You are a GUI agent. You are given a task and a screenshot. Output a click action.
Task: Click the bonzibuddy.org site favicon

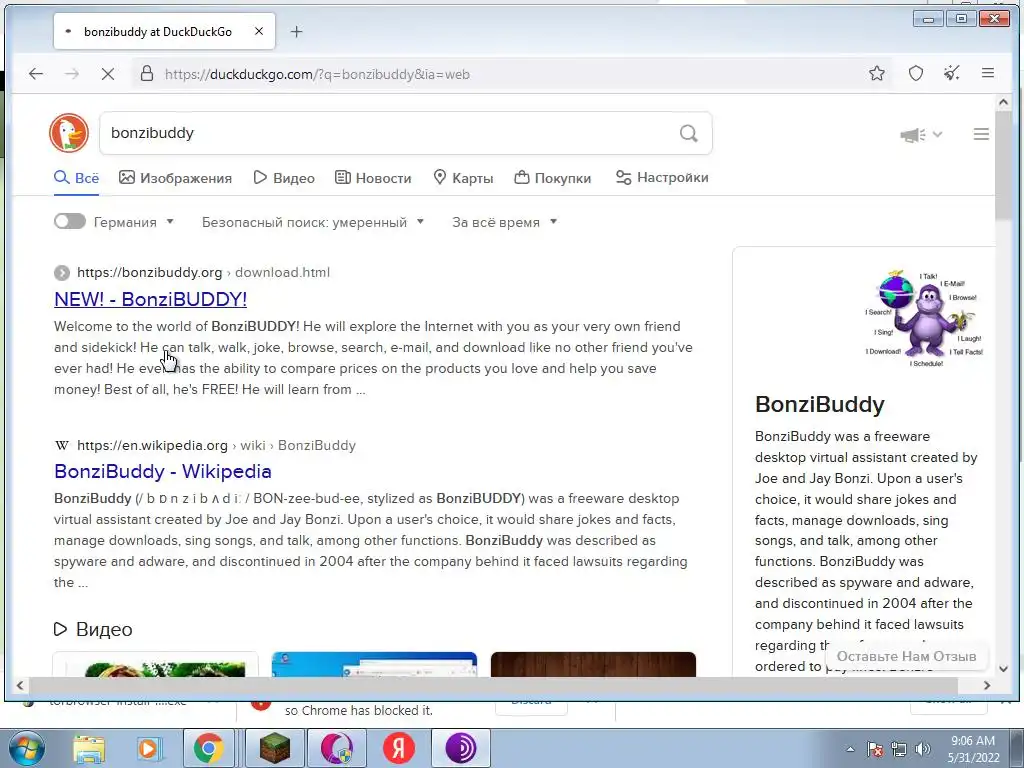(x=62, y=272)
